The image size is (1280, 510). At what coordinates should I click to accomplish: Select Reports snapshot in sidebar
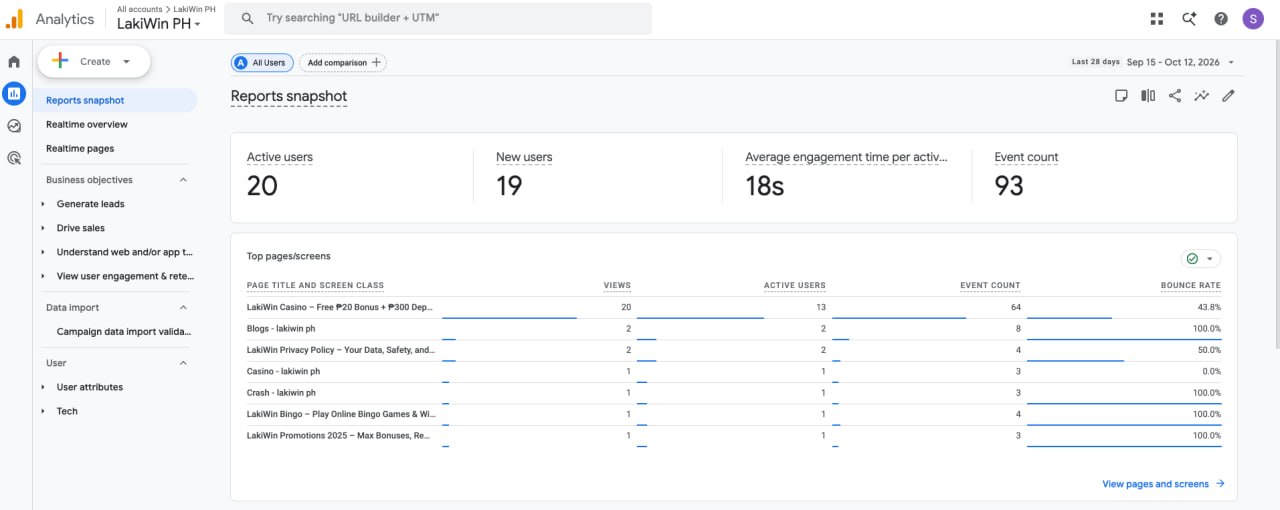coord(117,100)
